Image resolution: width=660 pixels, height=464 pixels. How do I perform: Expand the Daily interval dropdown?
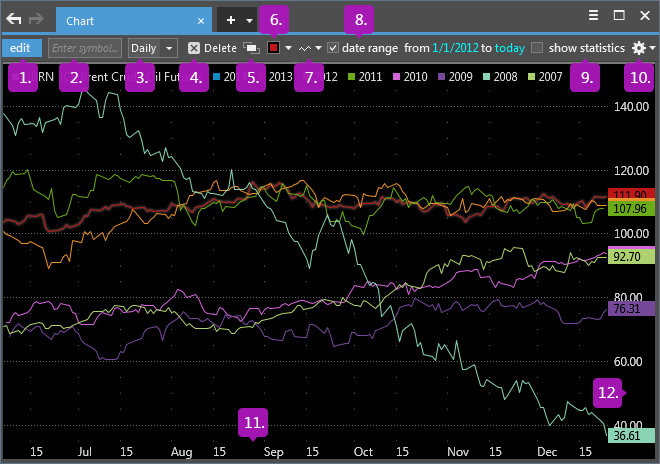tap(153, 47)
